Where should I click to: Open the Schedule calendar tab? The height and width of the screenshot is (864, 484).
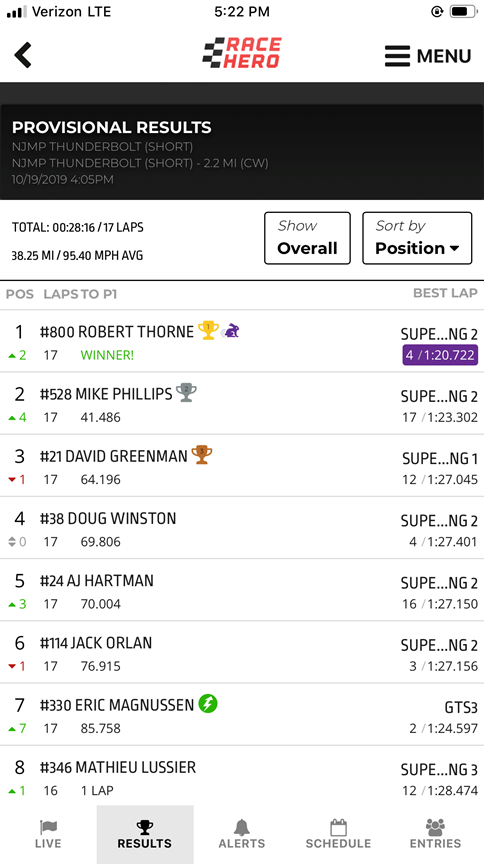[x=338, y=834]
